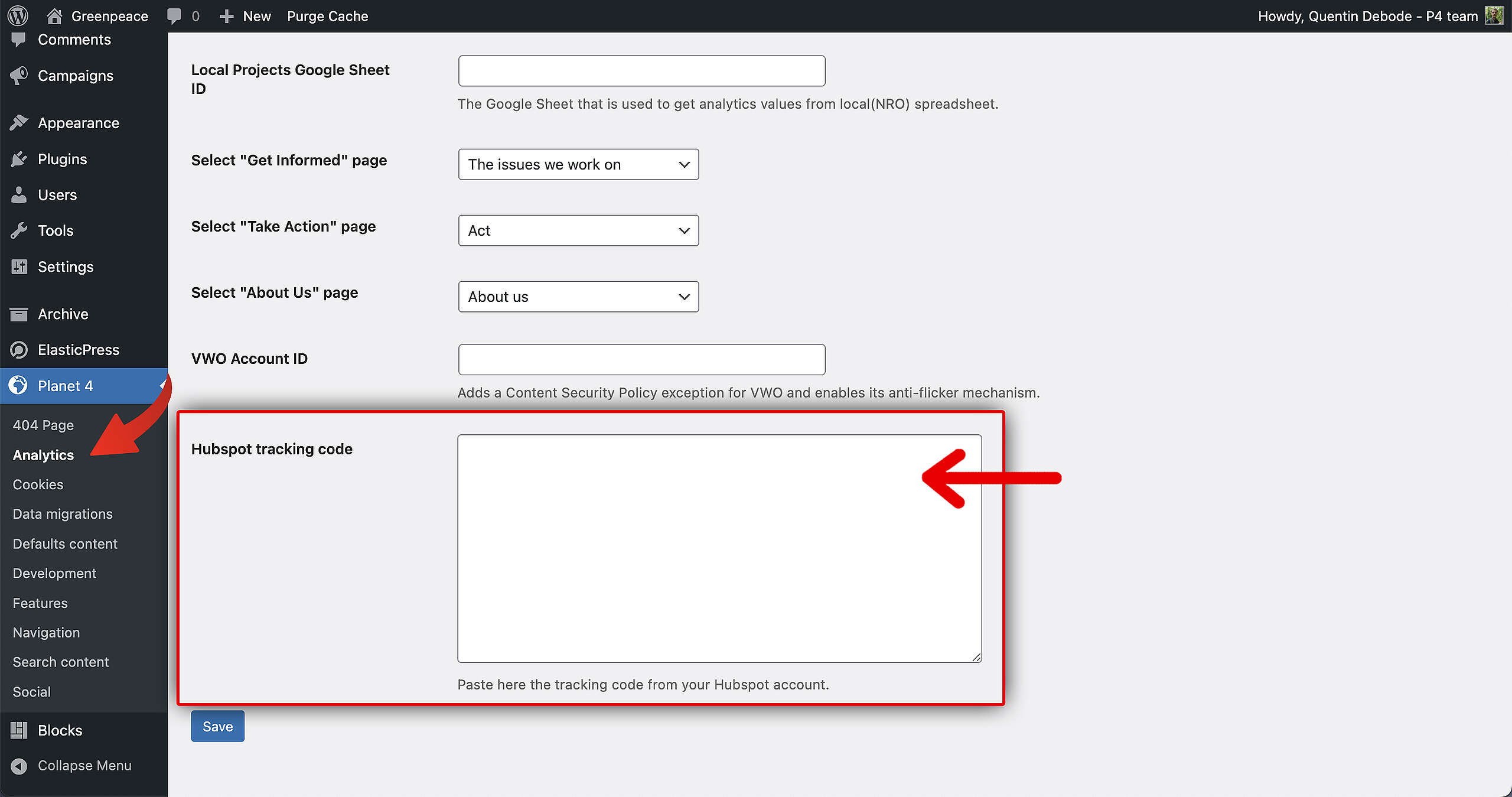Image resolution: width=1512 pixels, height=797 pixels.
Task: Select the Navigation submenu item
Action: pos(46,633)
